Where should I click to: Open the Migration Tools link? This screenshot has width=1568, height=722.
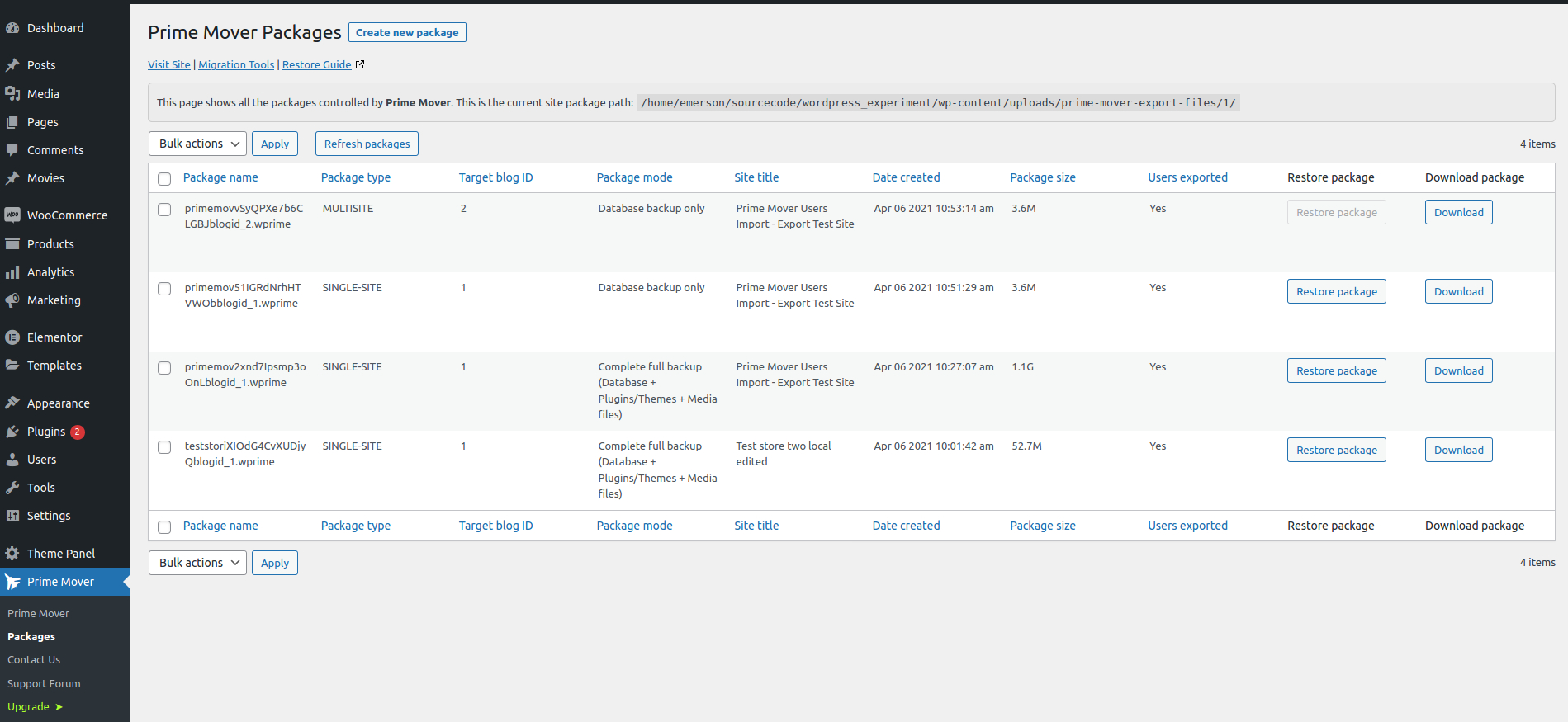[x=236, y=64]
